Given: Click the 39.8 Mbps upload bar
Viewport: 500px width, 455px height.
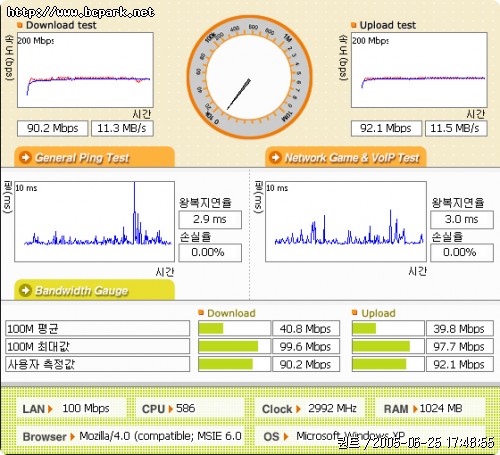Looking at the screenshot, I should pyautogui.click(x=388, y=329).
